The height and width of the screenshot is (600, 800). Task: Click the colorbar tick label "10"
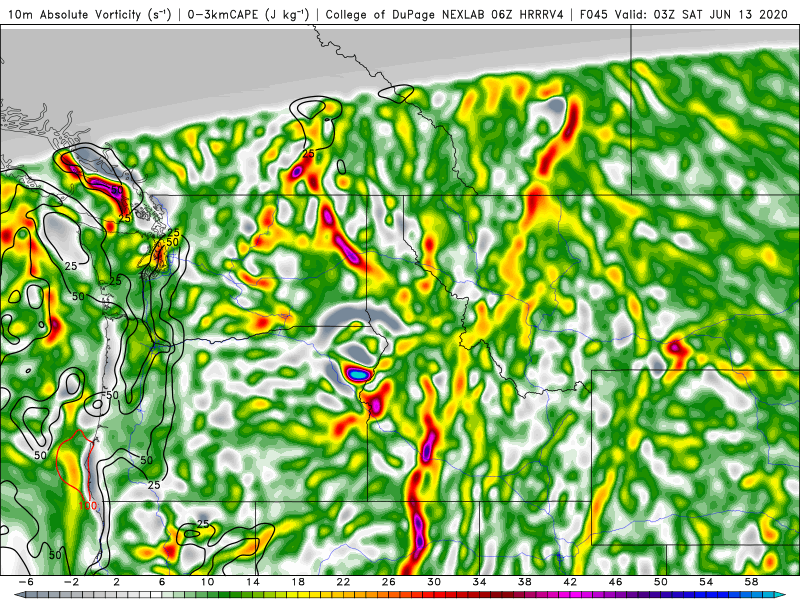pos(207,582)
